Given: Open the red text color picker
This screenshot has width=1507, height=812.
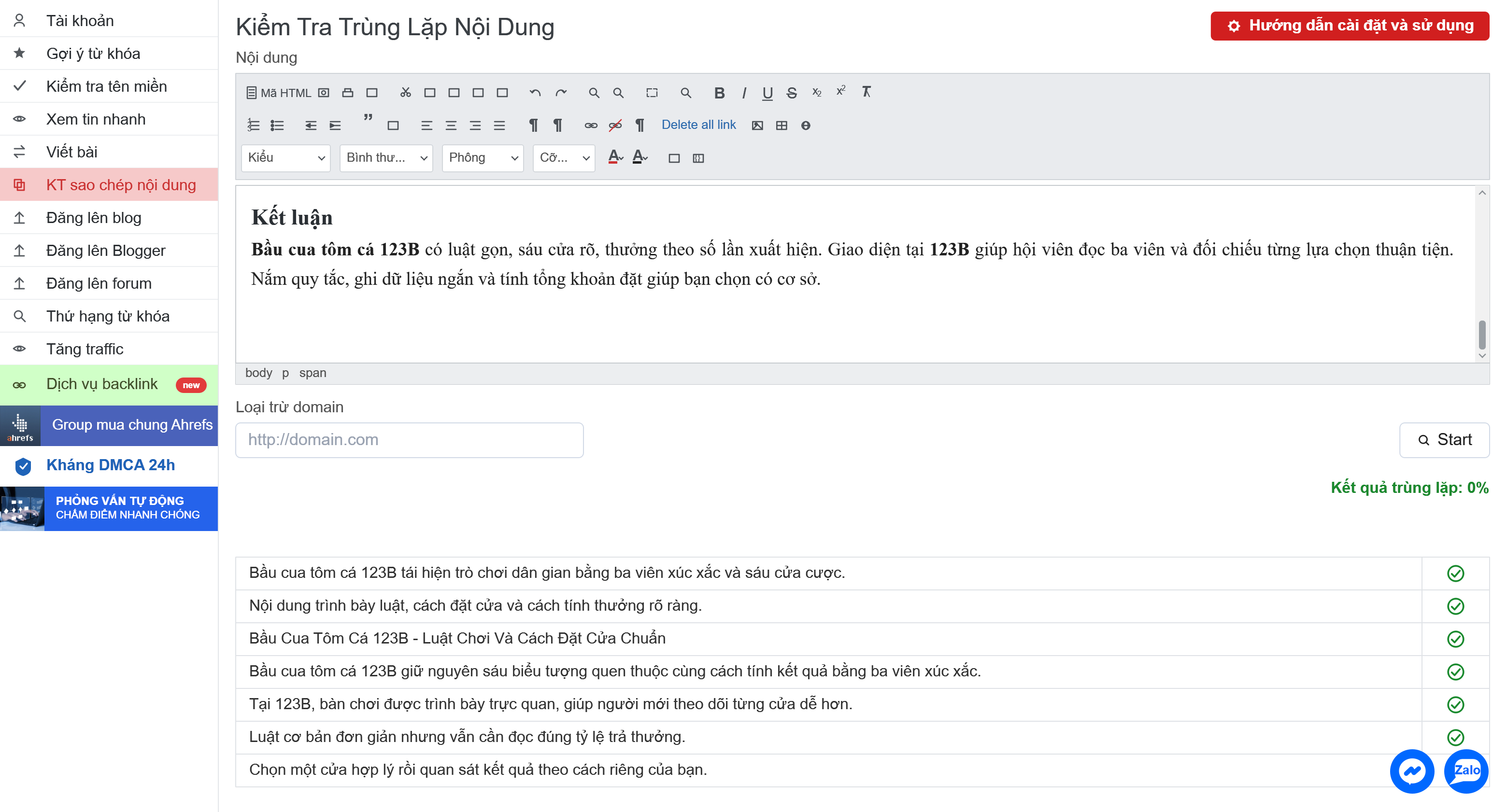Looking at the screenshot, I should [615, 157].
